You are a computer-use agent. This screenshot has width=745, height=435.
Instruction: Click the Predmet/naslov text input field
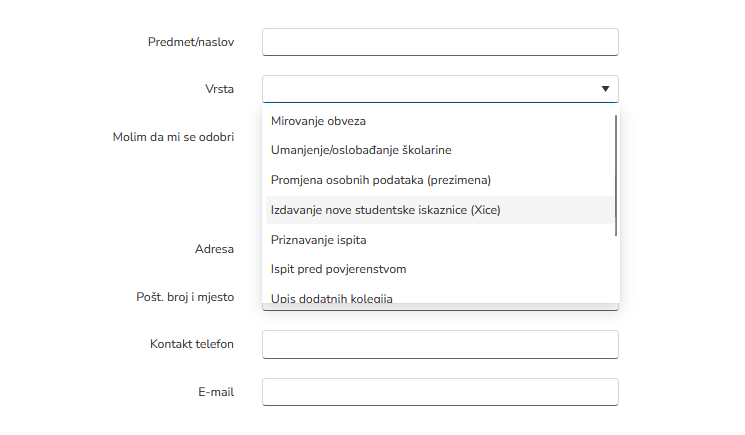440,42
